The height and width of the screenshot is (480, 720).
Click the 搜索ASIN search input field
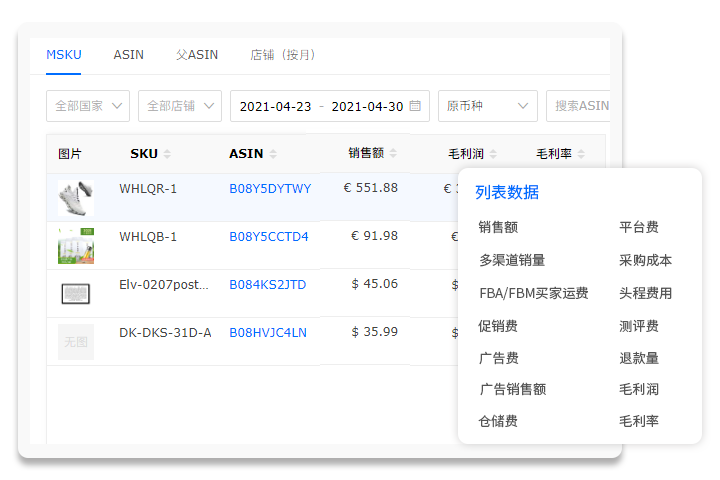click(x=580, y=106)
